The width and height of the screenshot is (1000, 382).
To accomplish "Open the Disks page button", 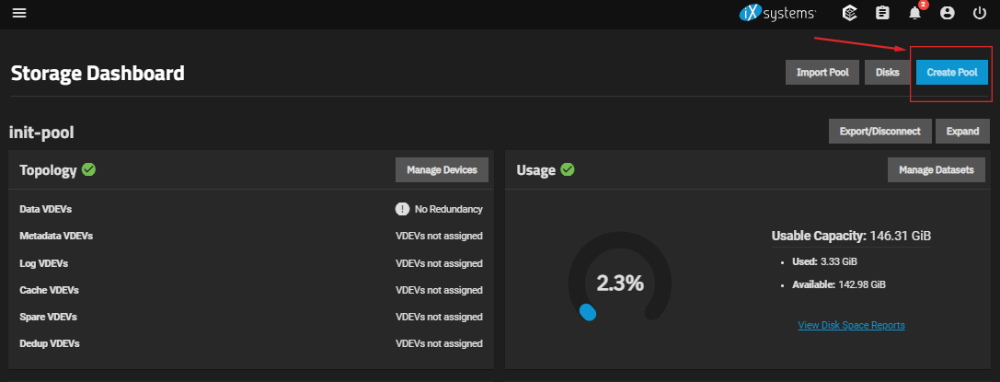I will (888, 72).
